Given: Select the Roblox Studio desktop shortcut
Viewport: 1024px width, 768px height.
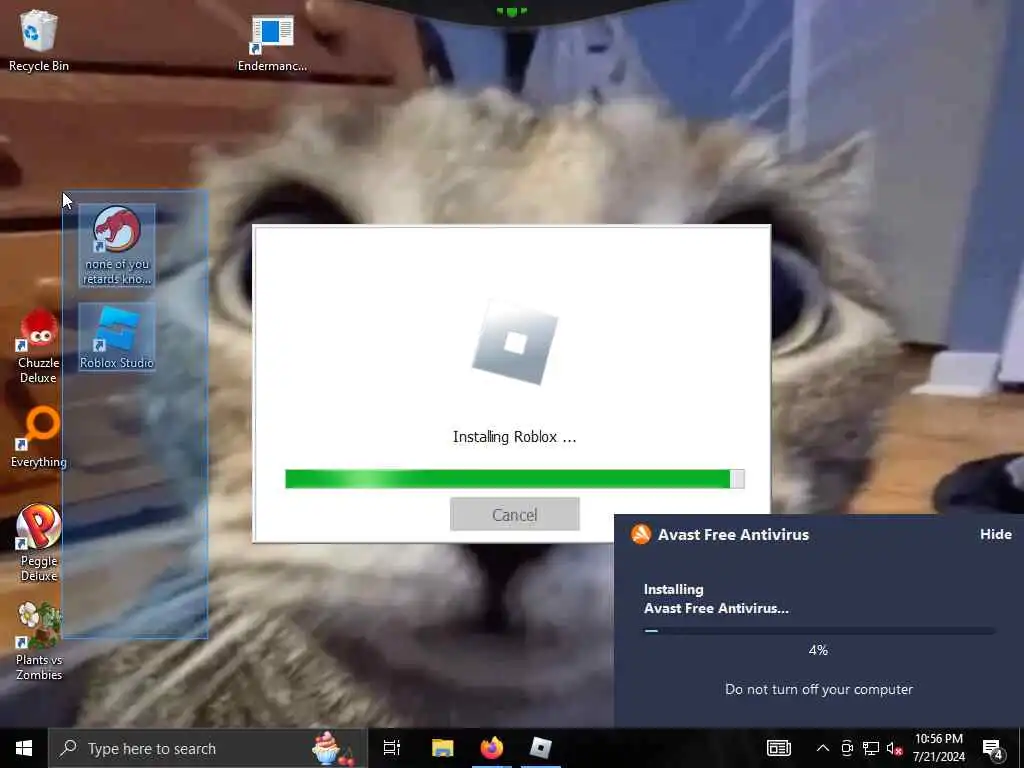Looking at the screenshot, I should pos(117,336).
